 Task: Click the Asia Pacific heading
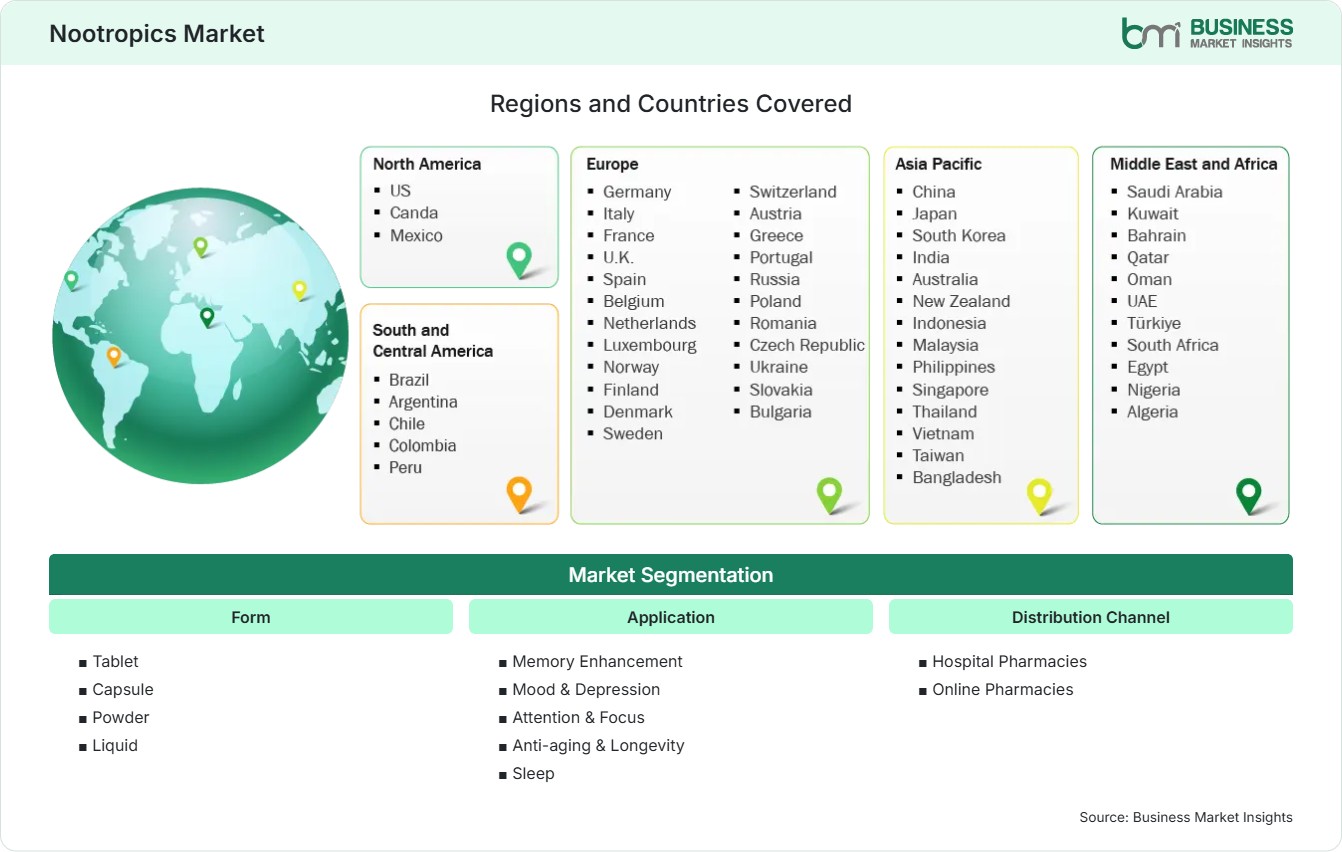point(939,164)
